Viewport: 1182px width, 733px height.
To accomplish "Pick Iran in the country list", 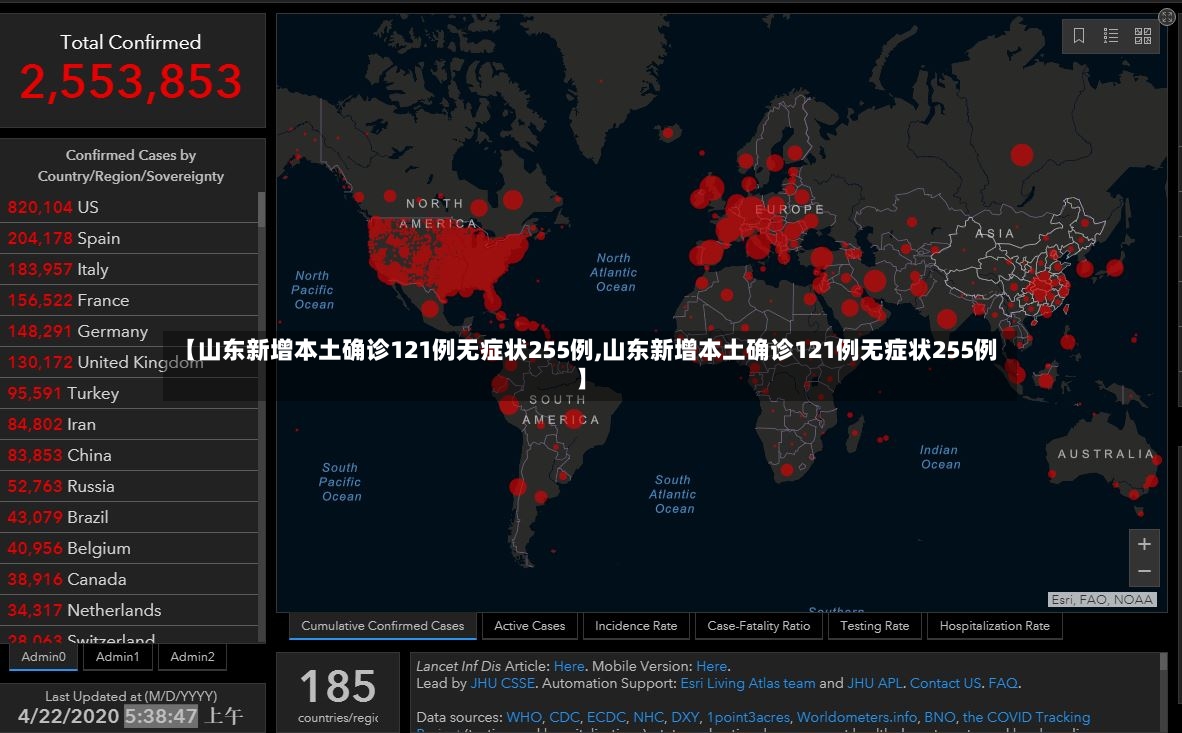I will tap(129, 423).
